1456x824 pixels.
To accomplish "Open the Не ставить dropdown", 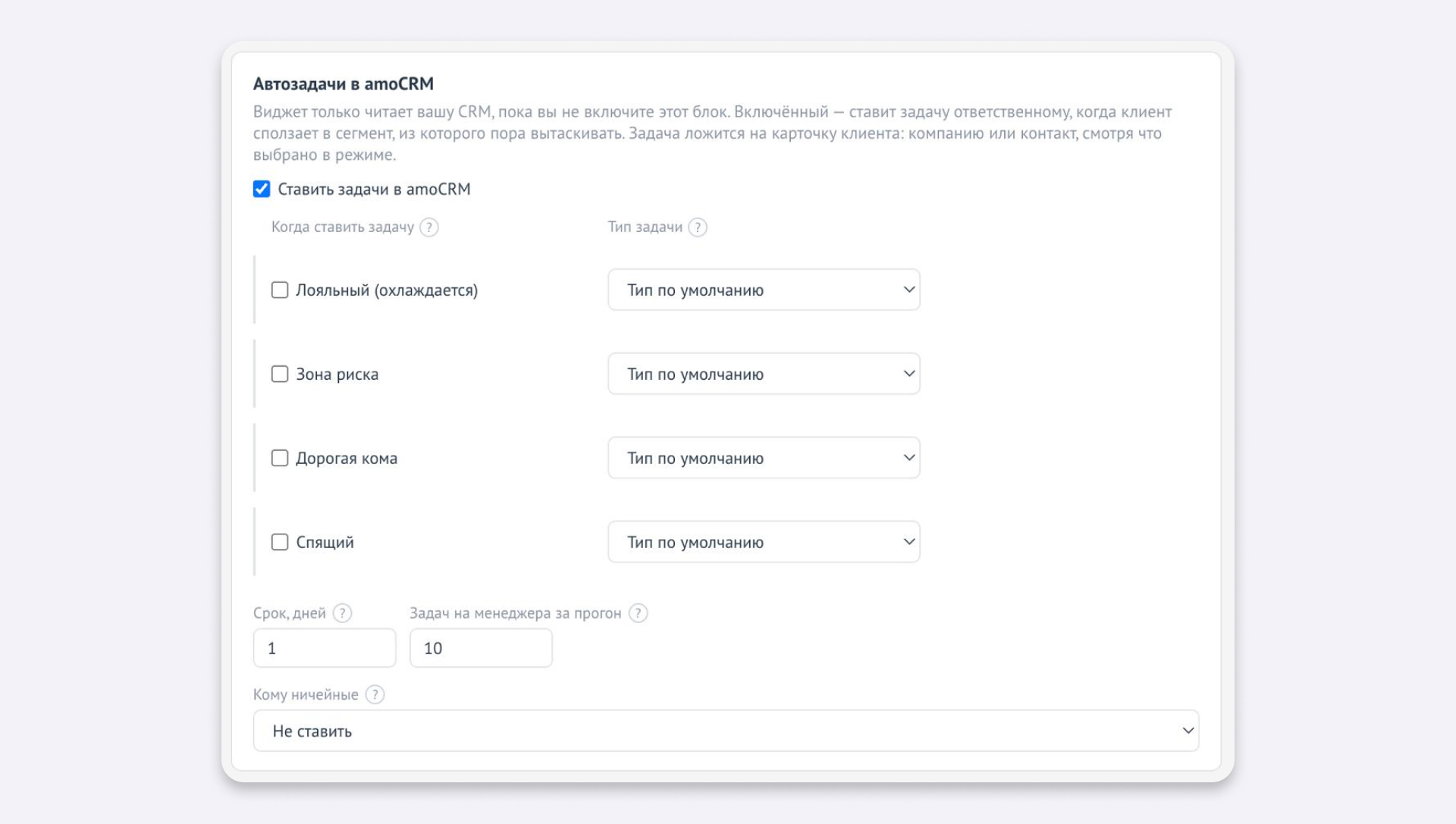I will point(726,731).
